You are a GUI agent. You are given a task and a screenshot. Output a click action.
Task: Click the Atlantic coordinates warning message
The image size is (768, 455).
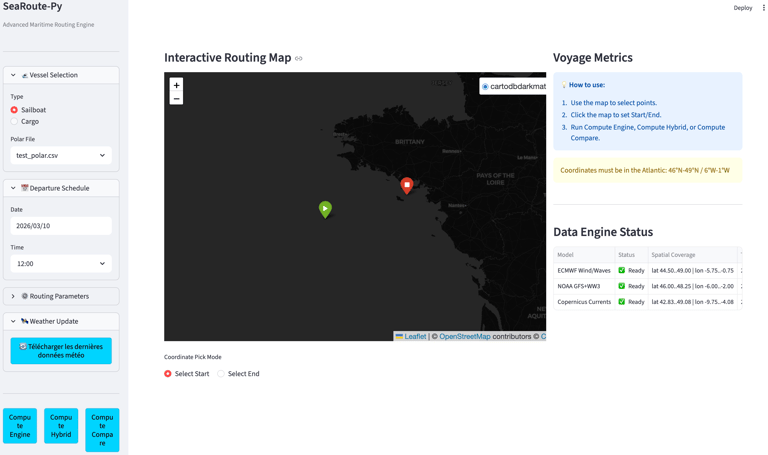pos(648,170)
